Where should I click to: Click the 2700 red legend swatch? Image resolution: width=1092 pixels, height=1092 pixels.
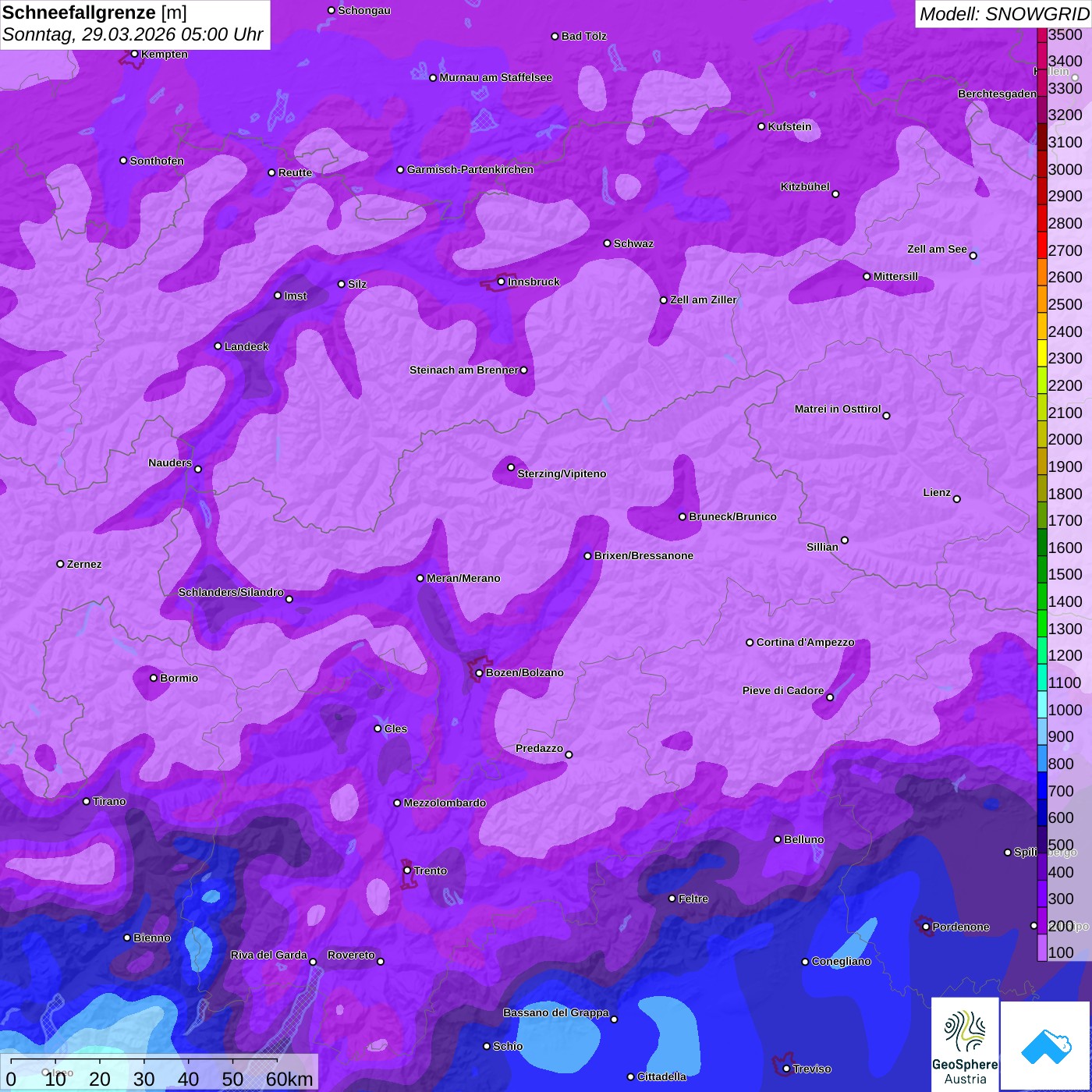click(1042, 245)
